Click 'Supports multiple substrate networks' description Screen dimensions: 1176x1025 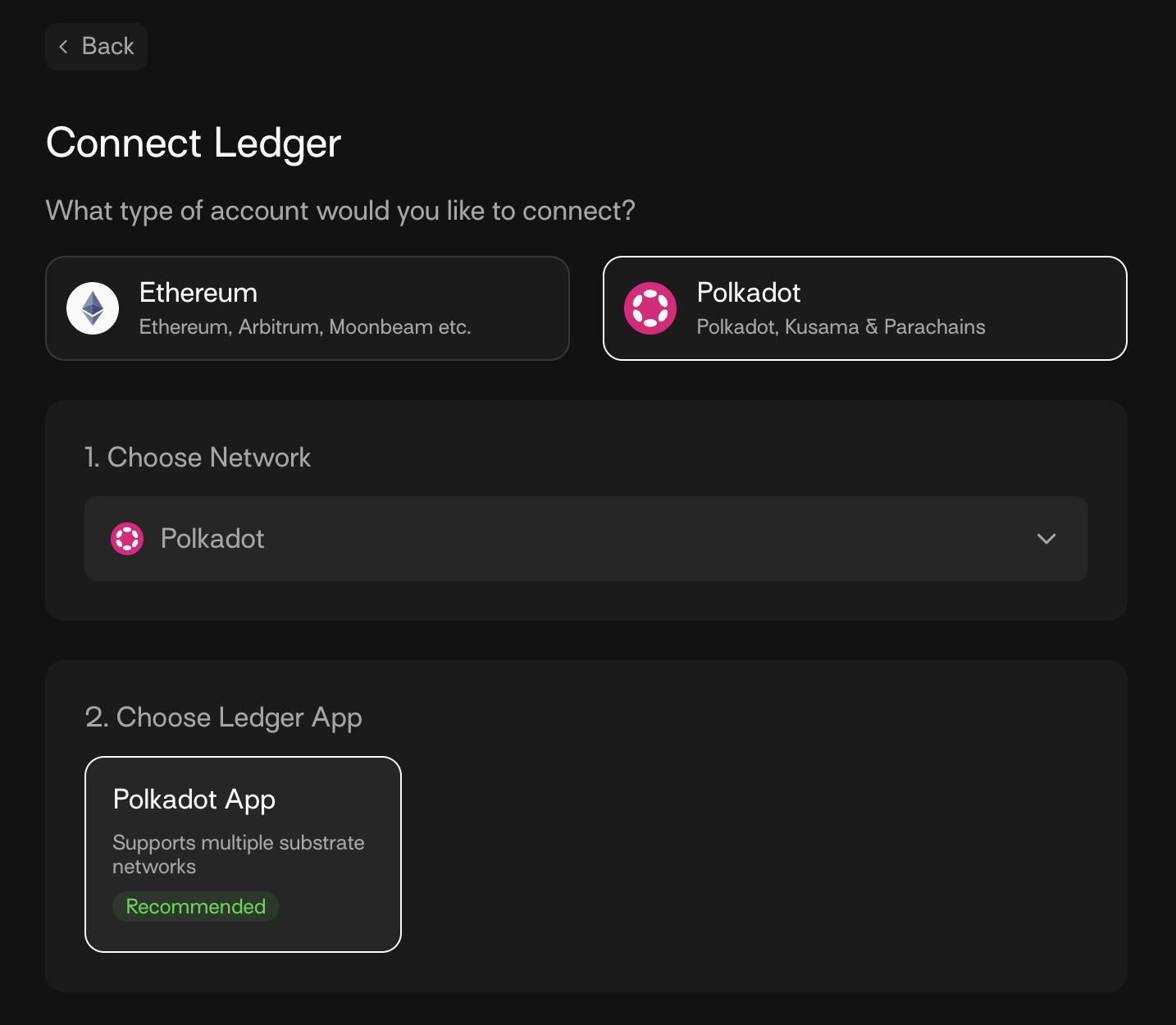[x=238, y=854]
